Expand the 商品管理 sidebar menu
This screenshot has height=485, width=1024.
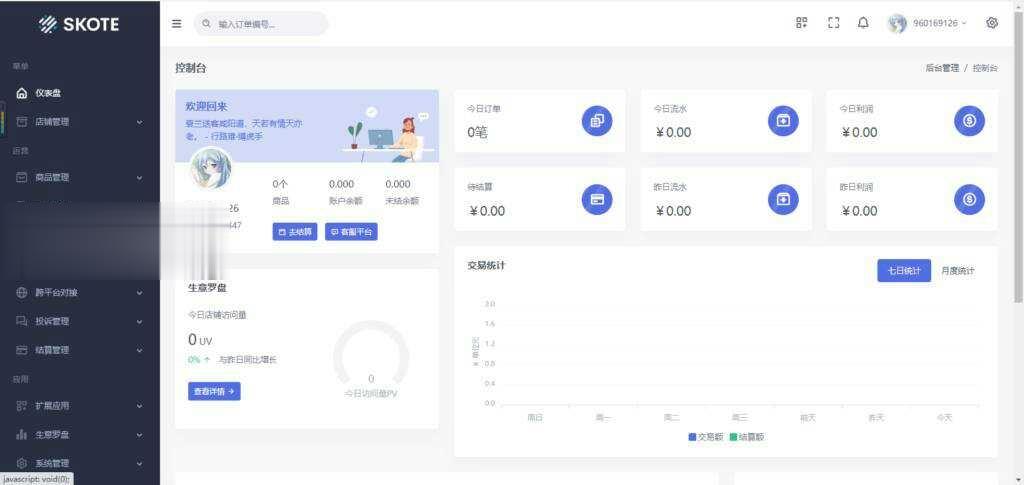78,177
